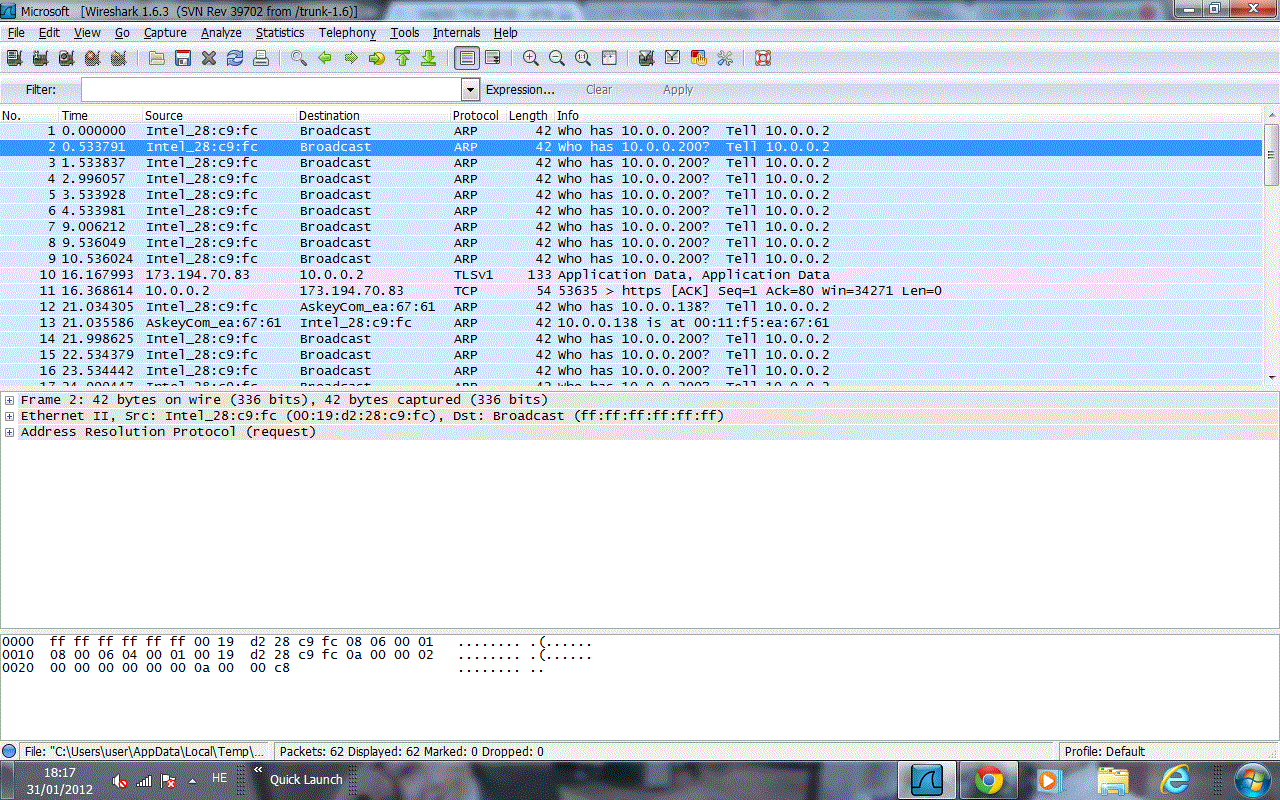Click the muted volume tray icon
This screenshot has width=1280, height=800.
[121, 781]
